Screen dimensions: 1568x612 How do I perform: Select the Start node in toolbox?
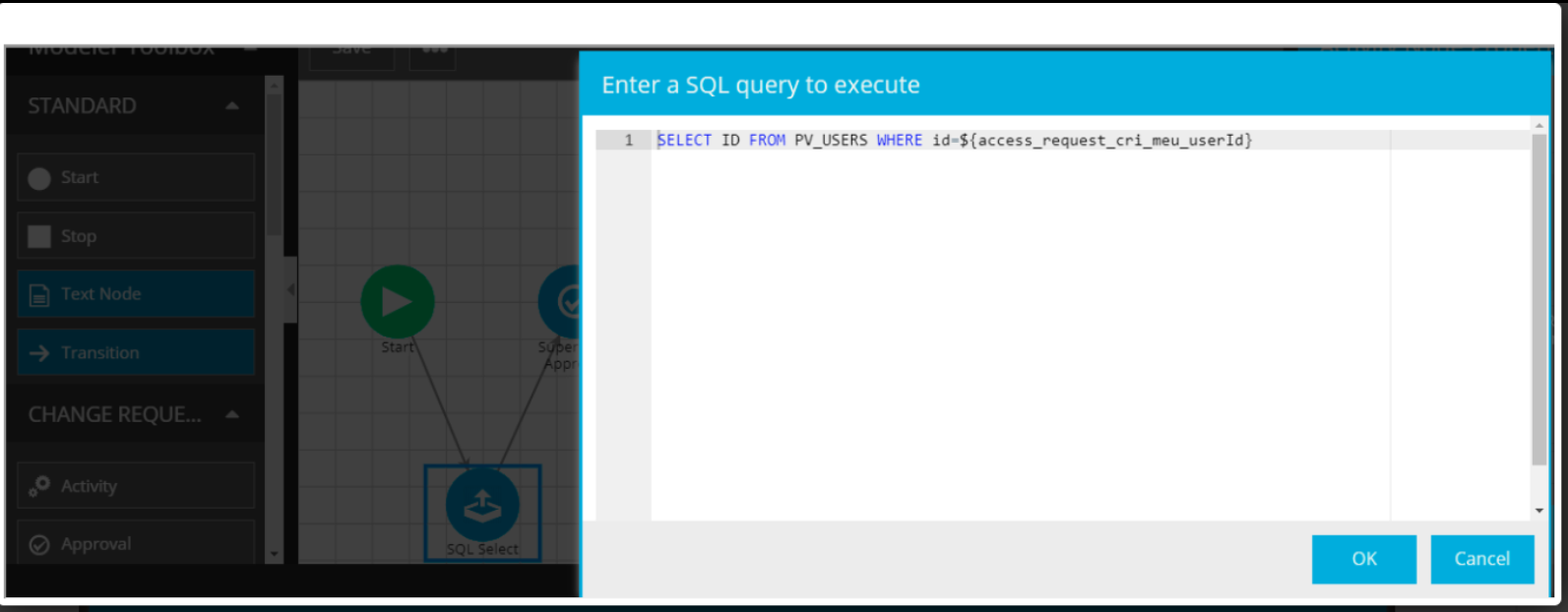pos(135,177)
